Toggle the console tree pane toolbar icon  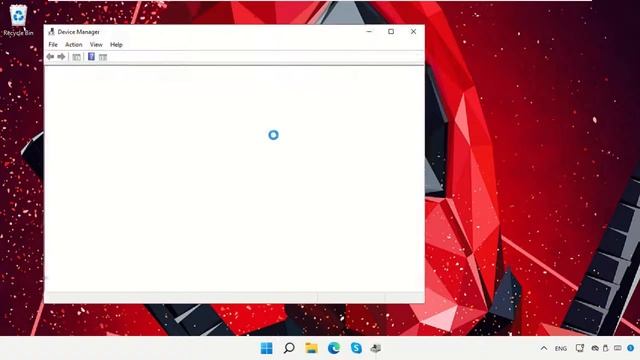click(76, 57)
